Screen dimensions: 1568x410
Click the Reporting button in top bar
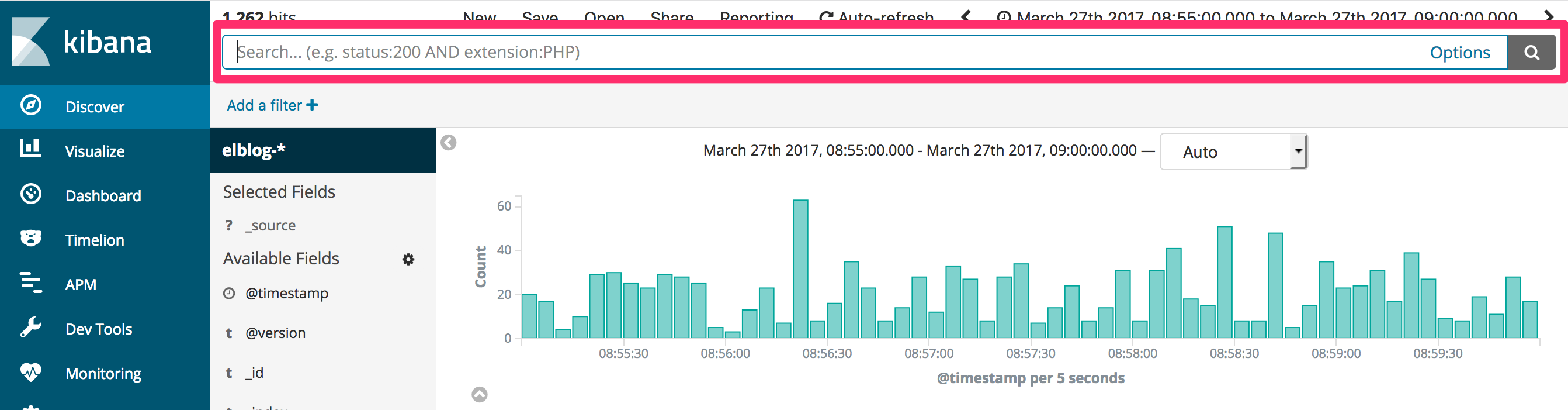pyautogui.click(x=757, y=16)
